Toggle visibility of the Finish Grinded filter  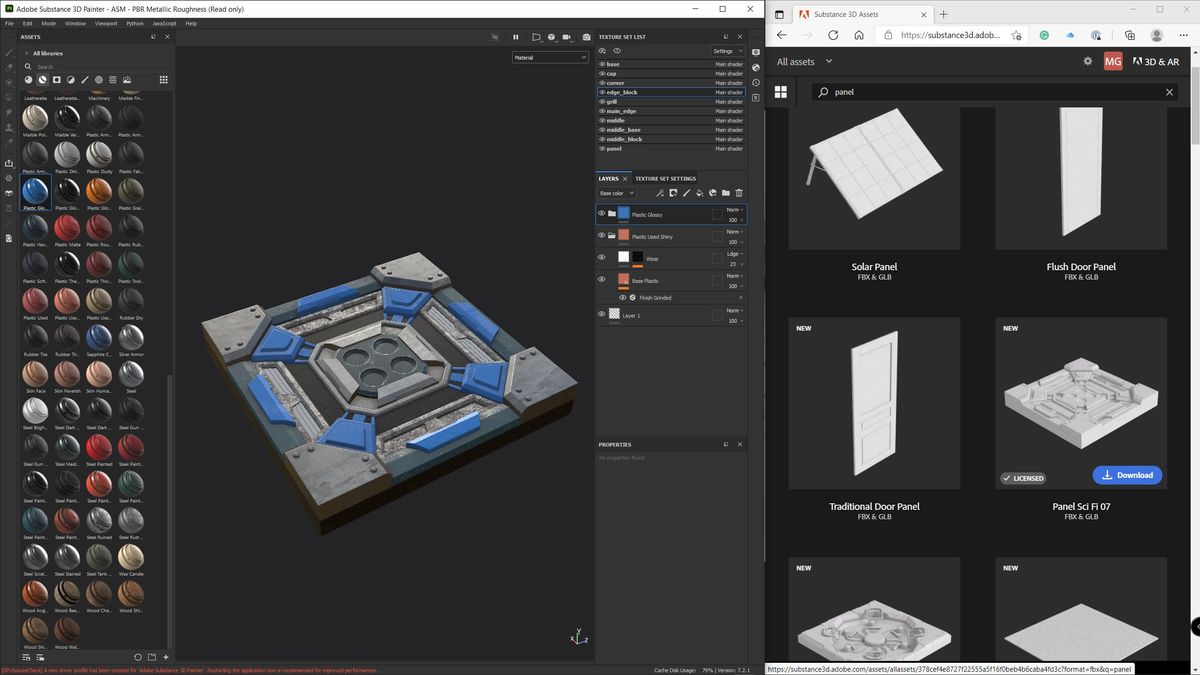pos(623,297)
